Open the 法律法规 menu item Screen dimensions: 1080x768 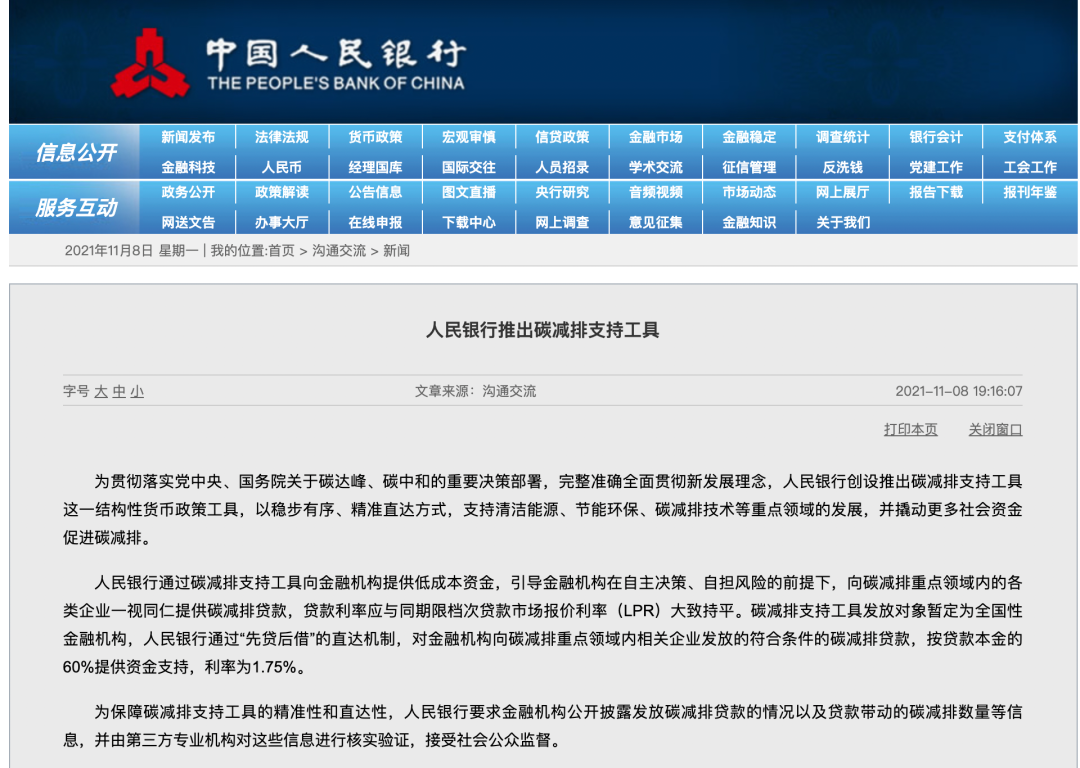tap(282, 137)
